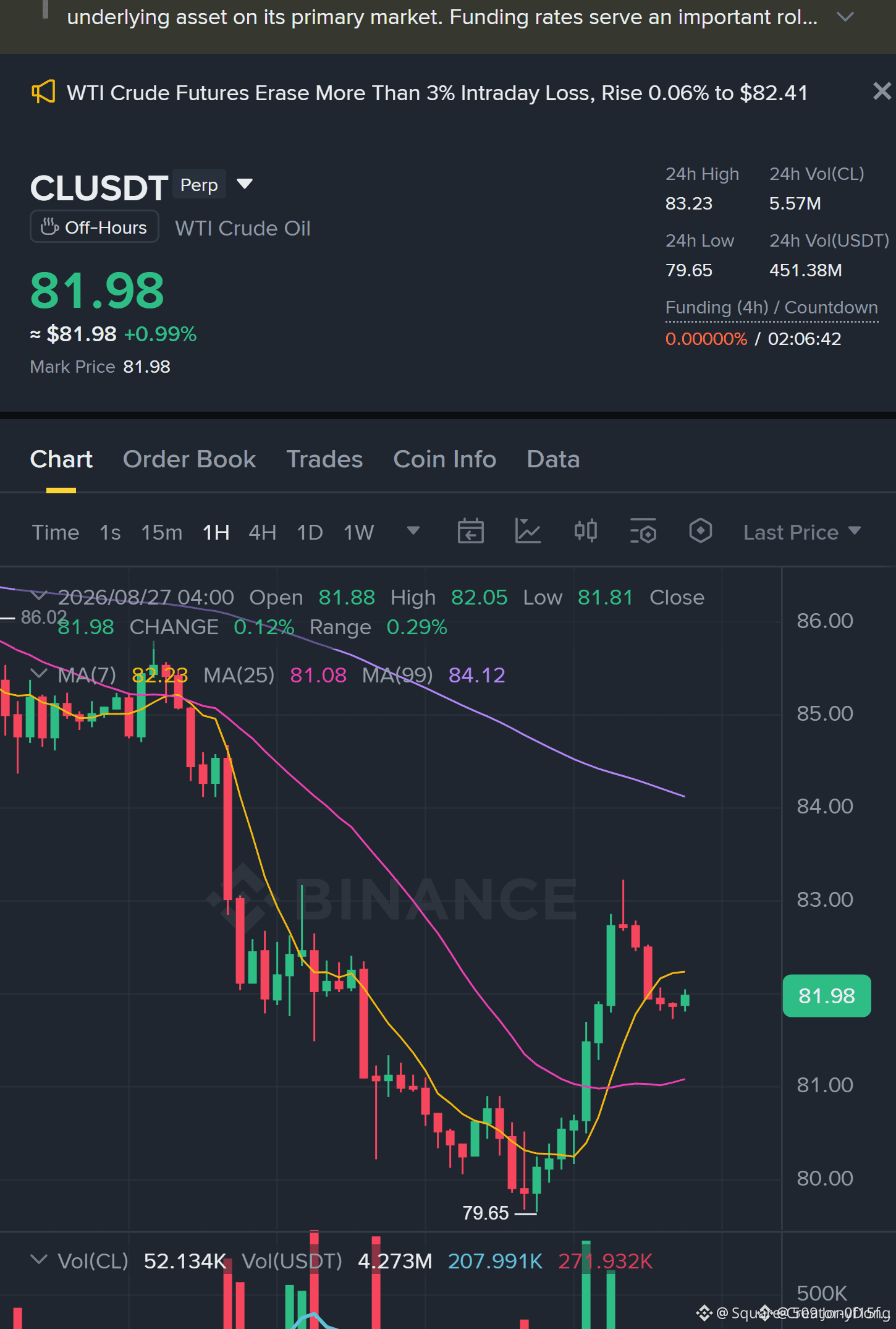Expand the funding rates info banner chevron
Viewport: 896px width, 1329px height.
pos(845,17)
